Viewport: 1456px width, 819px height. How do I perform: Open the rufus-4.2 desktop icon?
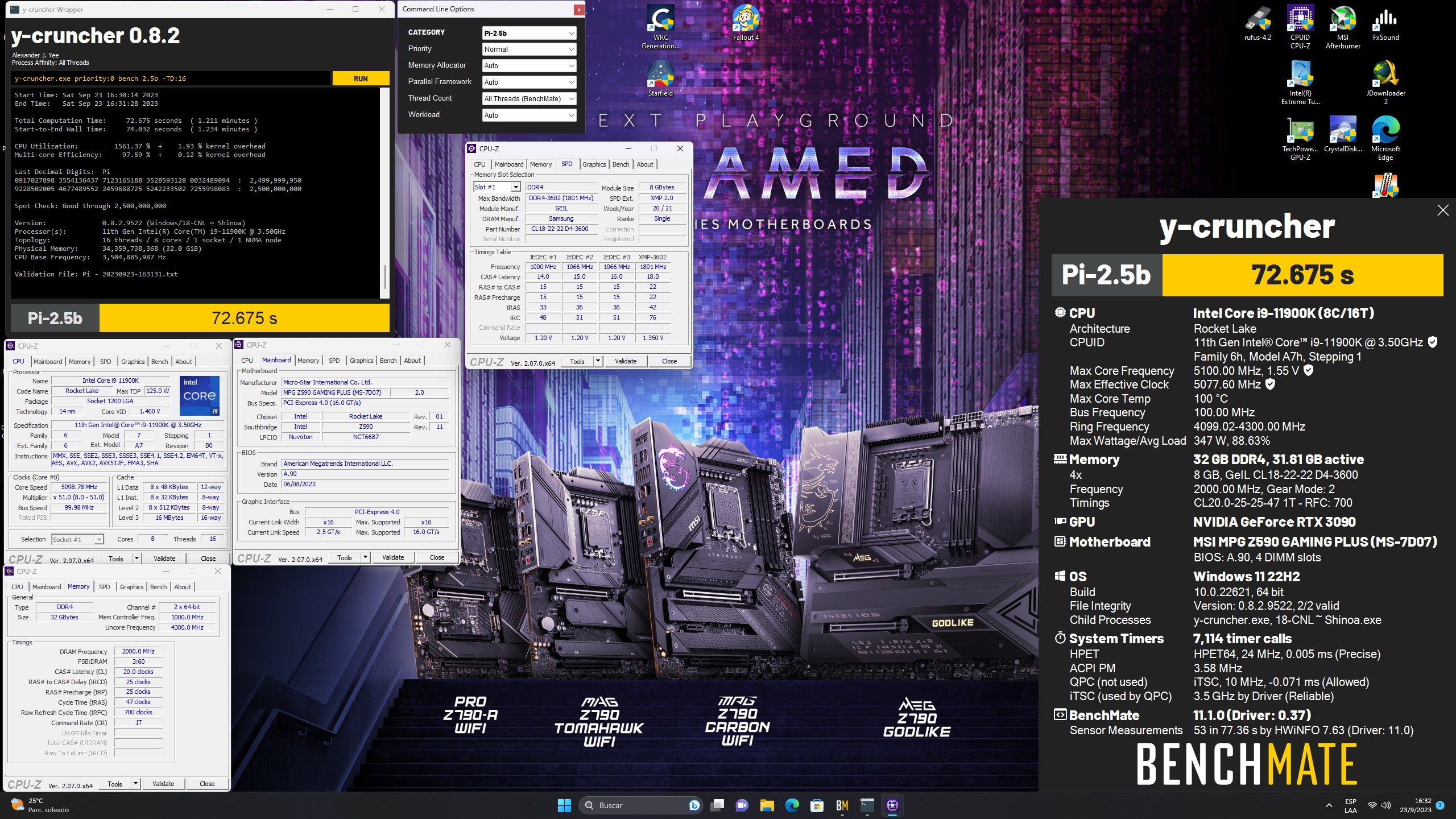point(1258,23)
